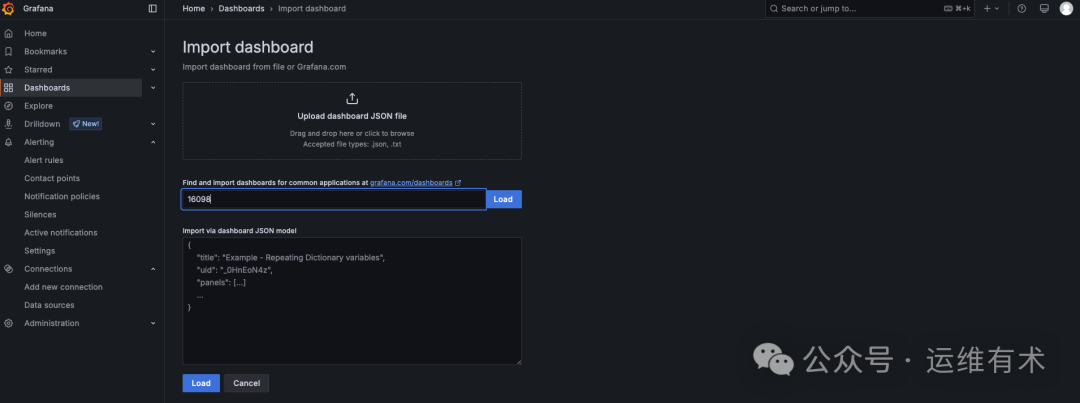
Task: Click the Search or jump to field
Action: click(870, 8)
